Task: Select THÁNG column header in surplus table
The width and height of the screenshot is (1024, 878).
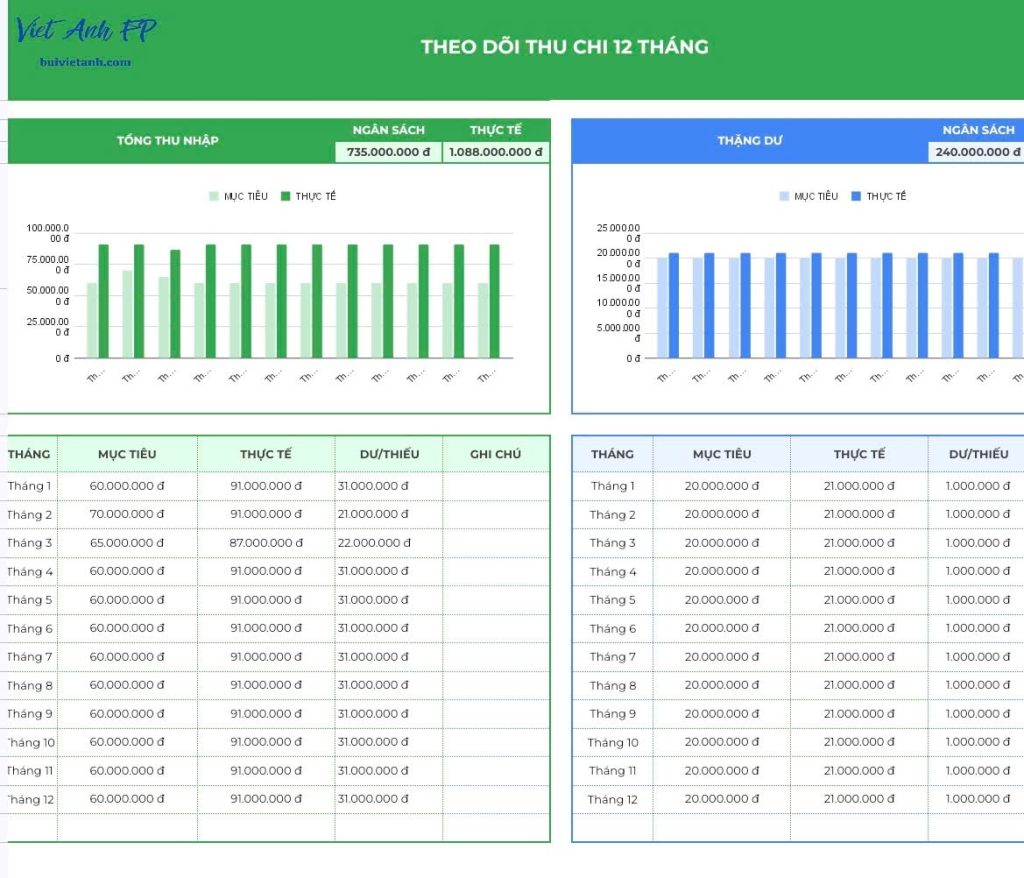Action: coord(613,454)
